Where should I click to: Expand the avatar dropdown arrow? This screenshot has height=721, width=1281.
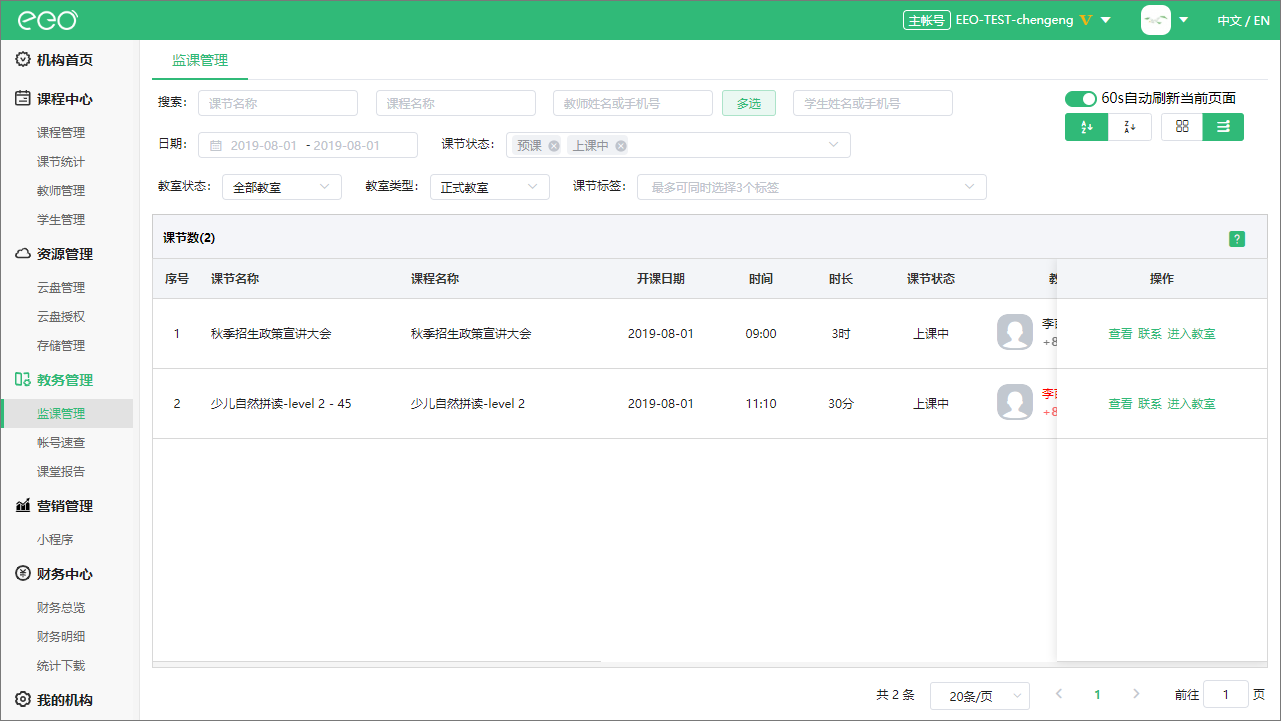coord(1184,20)
